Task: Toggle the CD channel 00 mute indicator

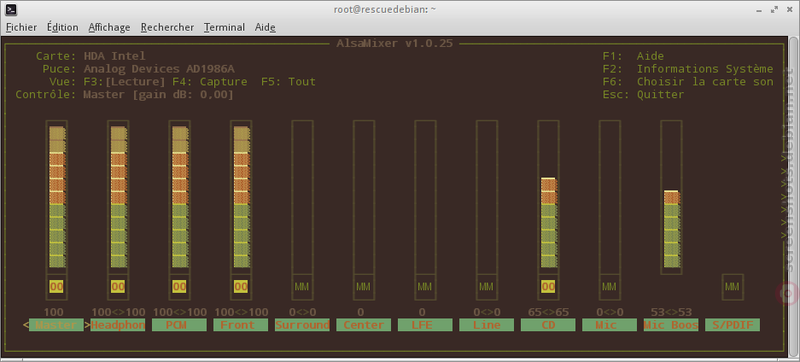Action: coord(548,287)
